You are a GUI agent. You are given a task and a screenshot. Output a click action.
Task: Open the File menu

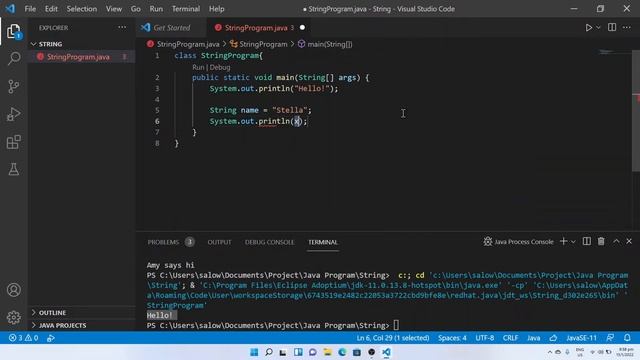(x=30, y=9)
